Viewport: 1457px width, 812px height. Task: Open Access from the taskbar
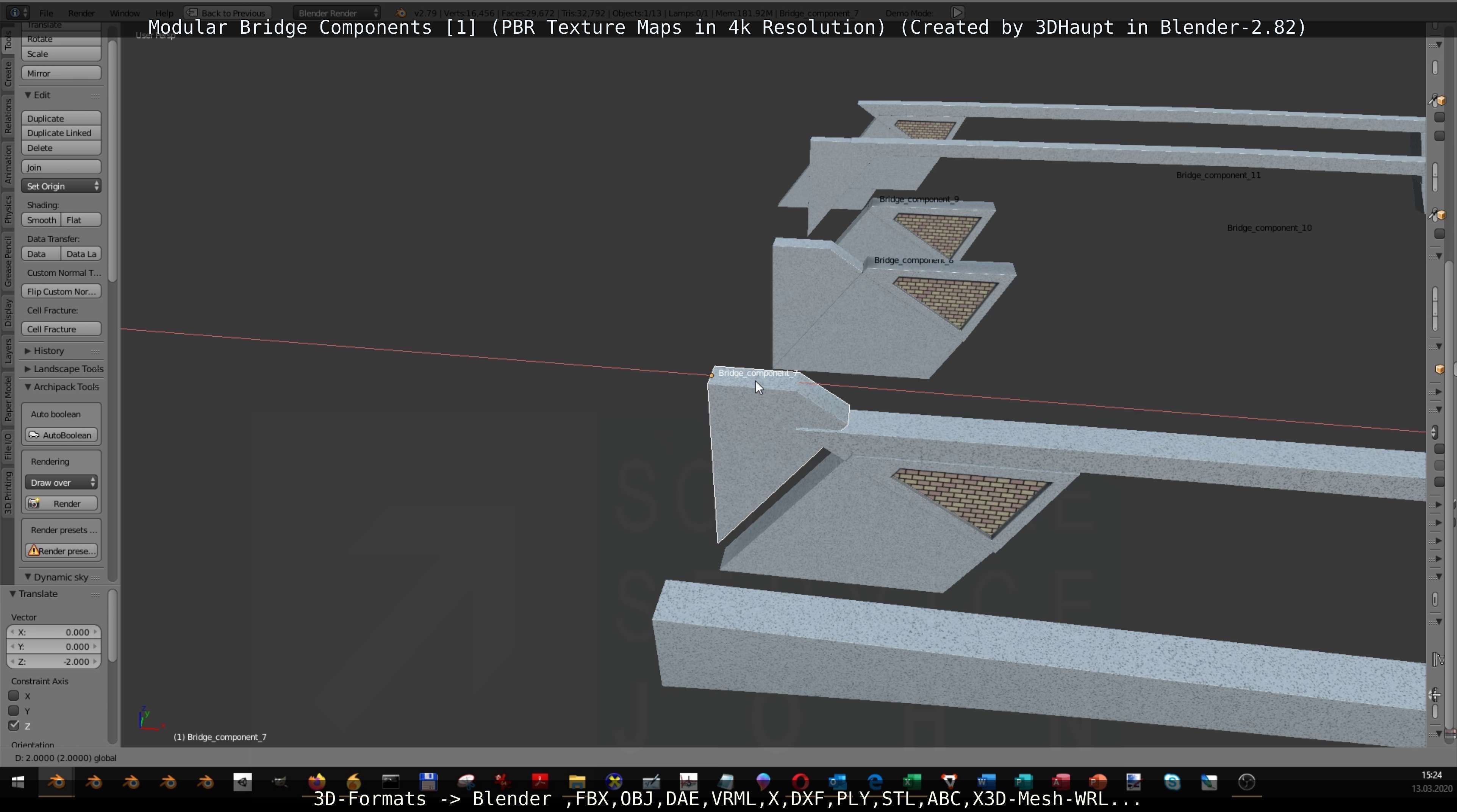[x=1060, y=782]
